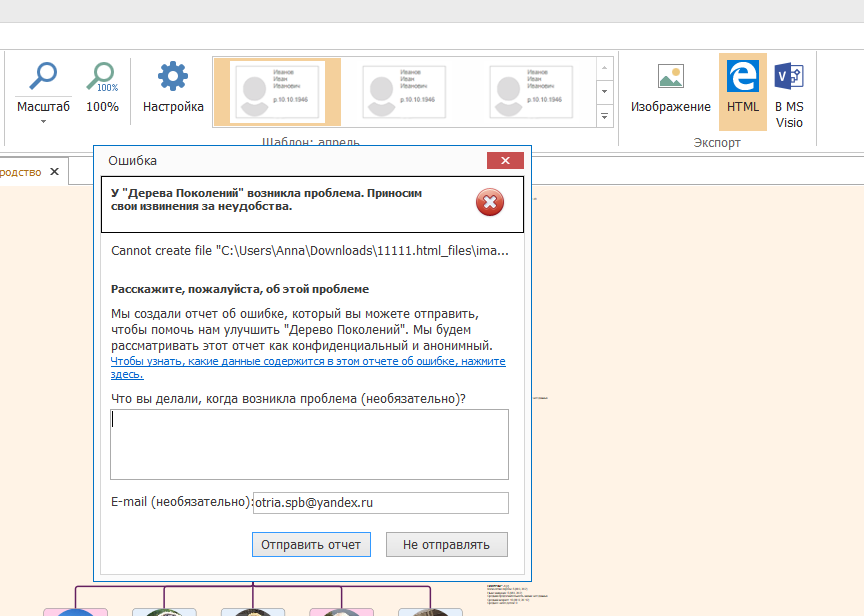Focus the problem description text area
864x616 pixels.
tap(309, 444)
